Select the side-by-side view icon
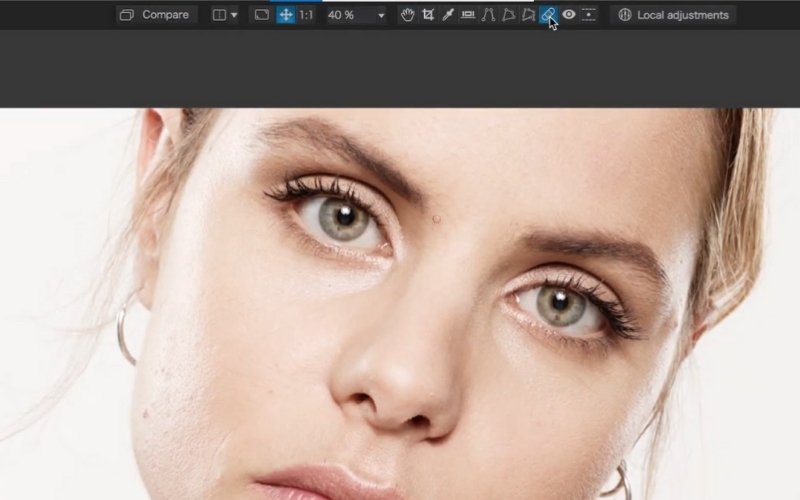Screen dimensions: 800x500 219,15
